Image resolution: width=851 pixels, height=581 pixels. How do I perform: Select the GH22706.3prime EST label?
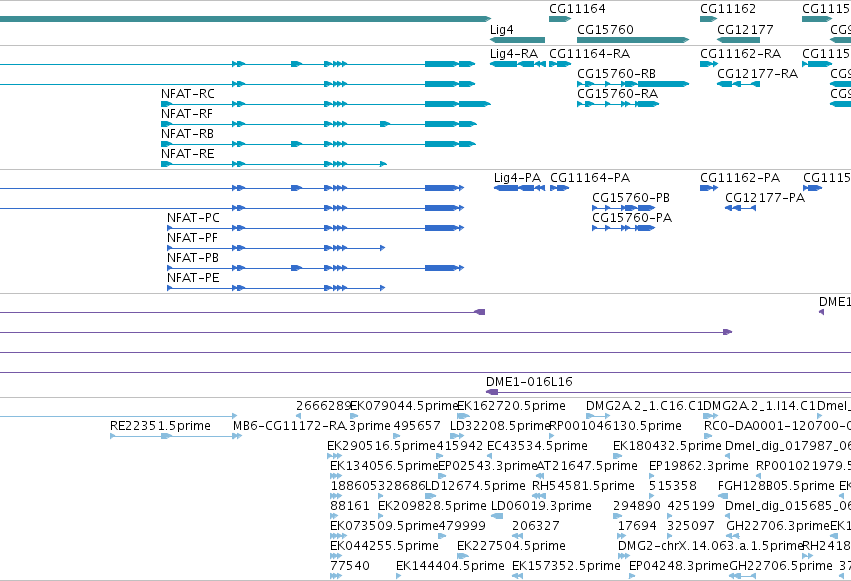click(778, 526)
